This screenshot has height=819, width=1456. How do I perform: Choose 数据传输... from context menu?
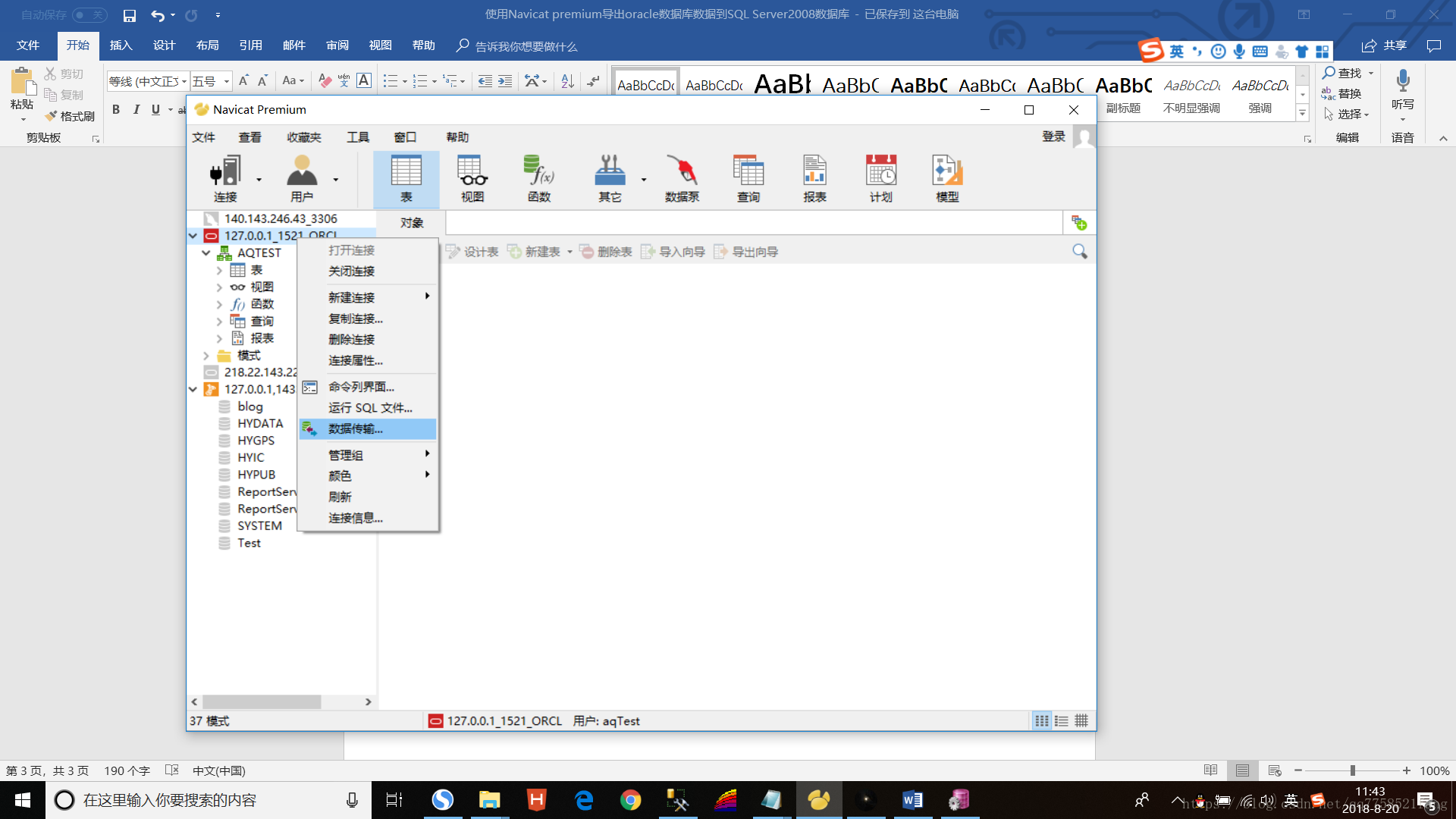[x=355, y=429]
